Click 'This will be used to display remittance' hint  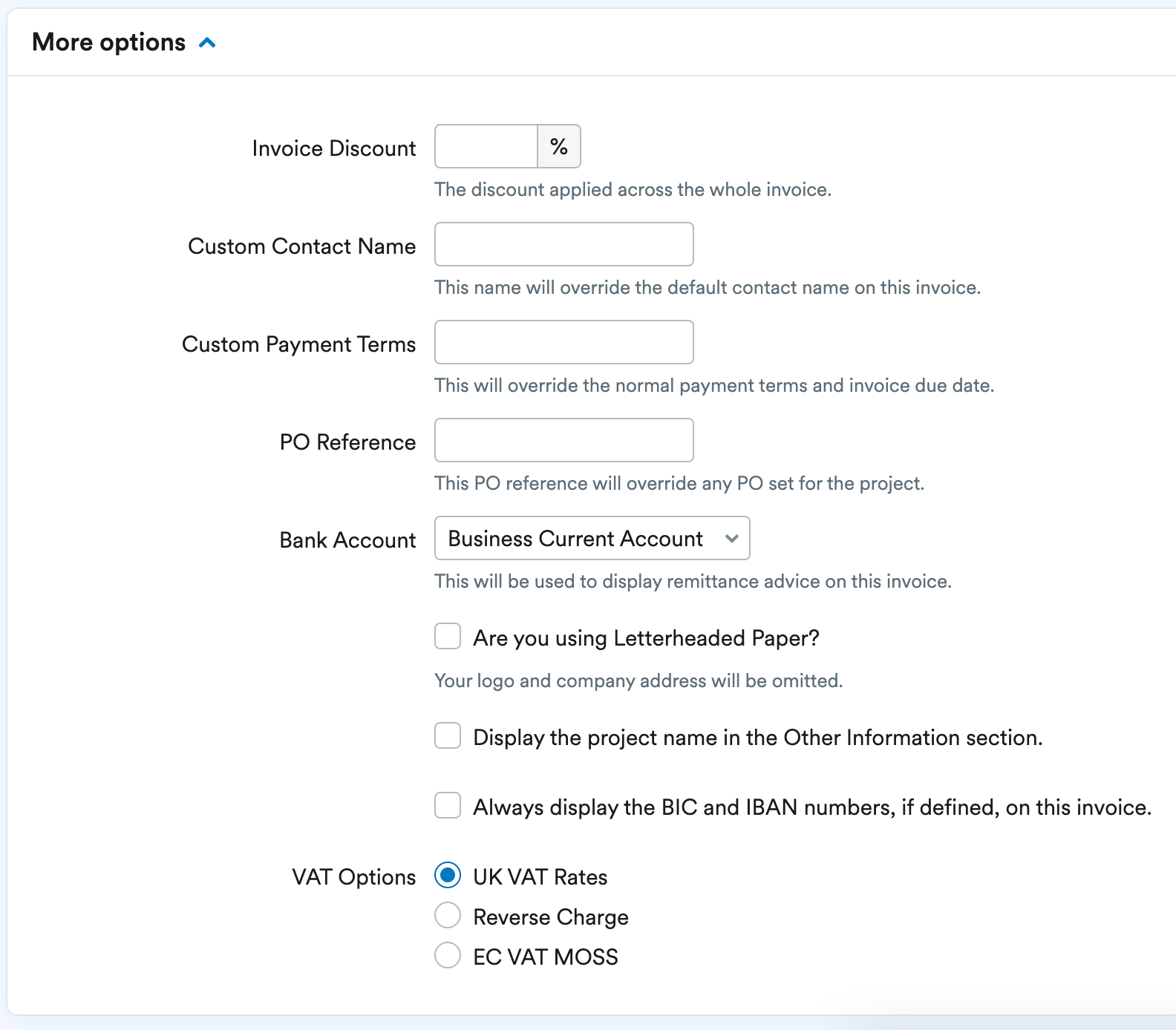tap(693, 582)
